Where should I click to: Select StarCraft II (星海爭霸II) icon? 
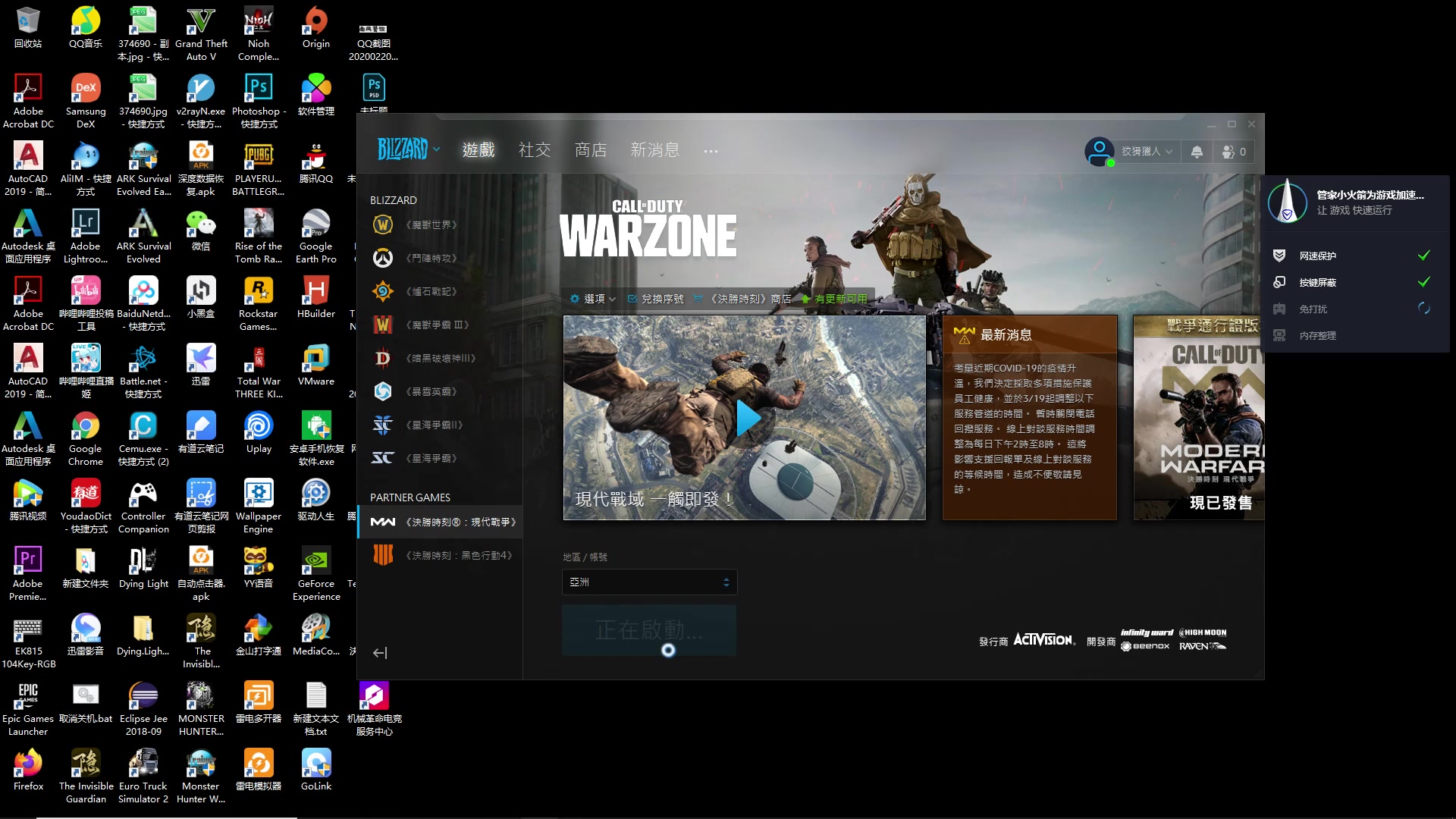click(383, 425)
